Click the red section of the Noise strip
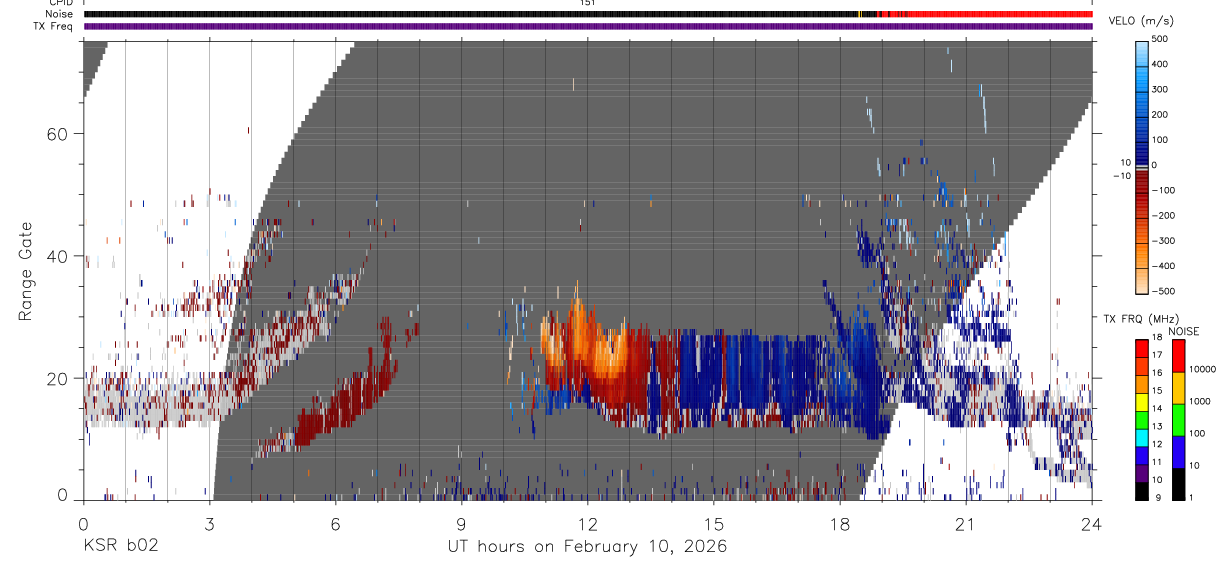Screen dimensions: 1228x567 [985, 14]
